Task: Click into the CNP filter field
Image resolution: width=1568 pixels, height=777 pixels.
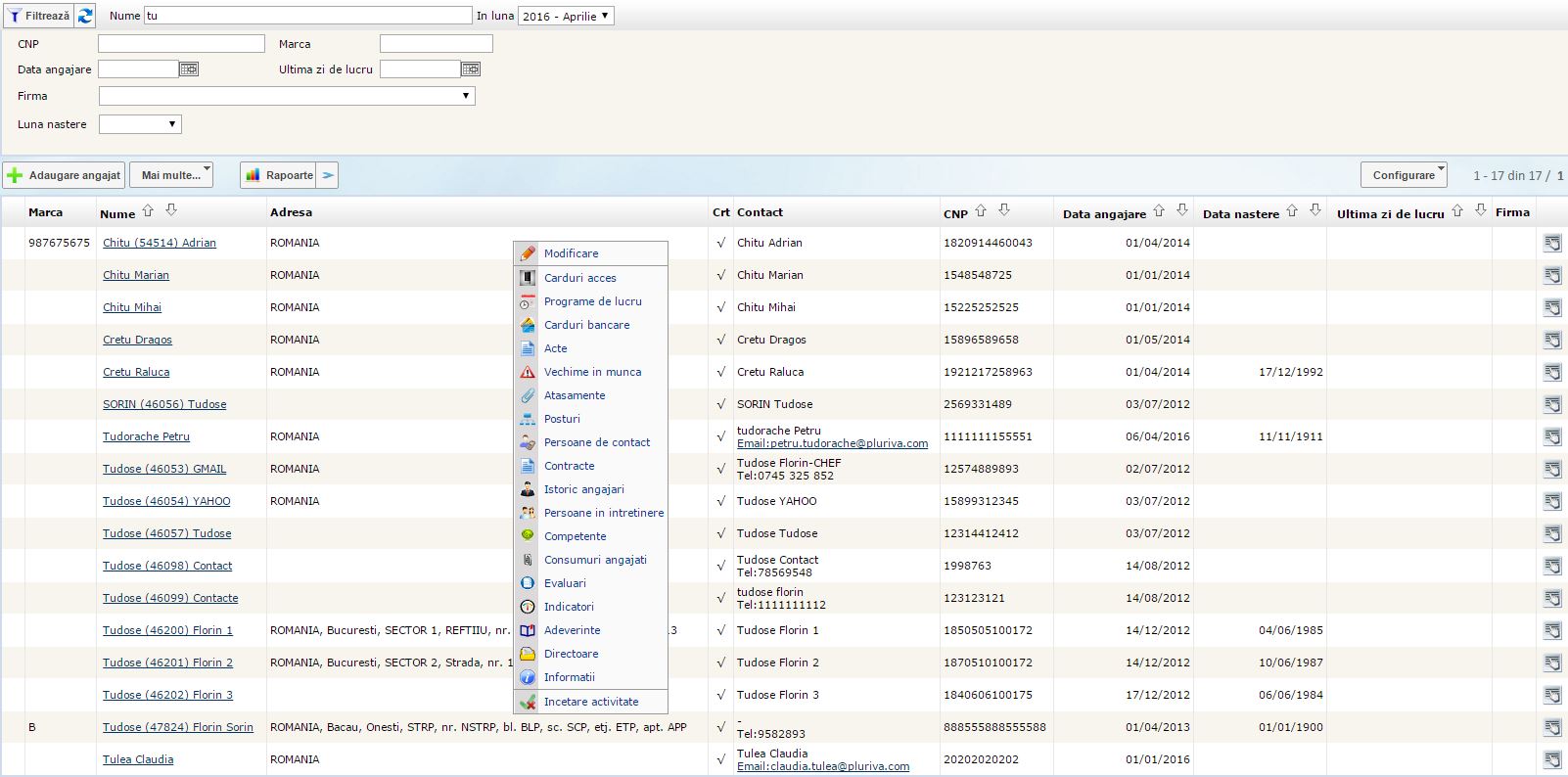Action: click(x=181, y=44)
